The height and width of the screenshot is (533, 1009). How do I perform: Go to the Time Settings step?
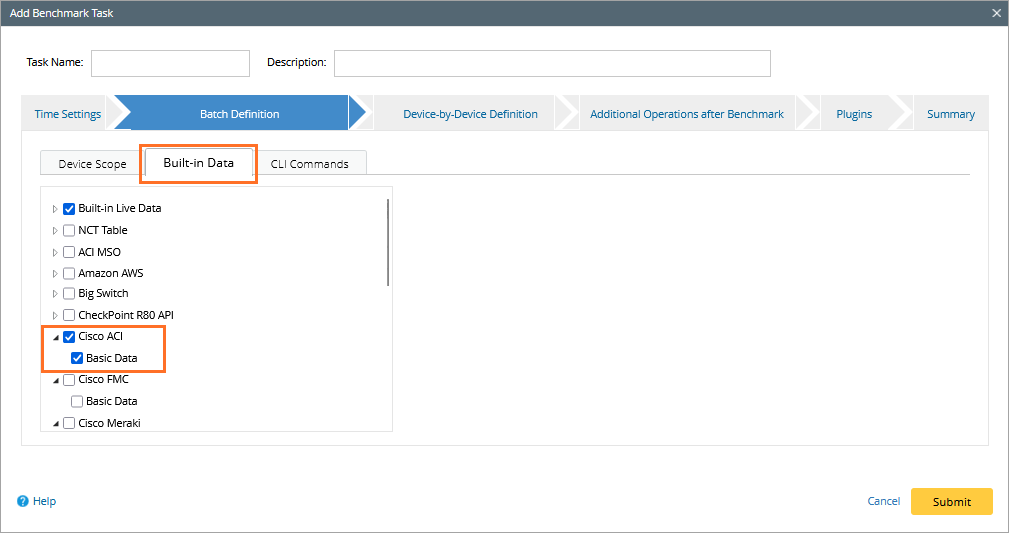pyautogui.click(x=67, y=114)
